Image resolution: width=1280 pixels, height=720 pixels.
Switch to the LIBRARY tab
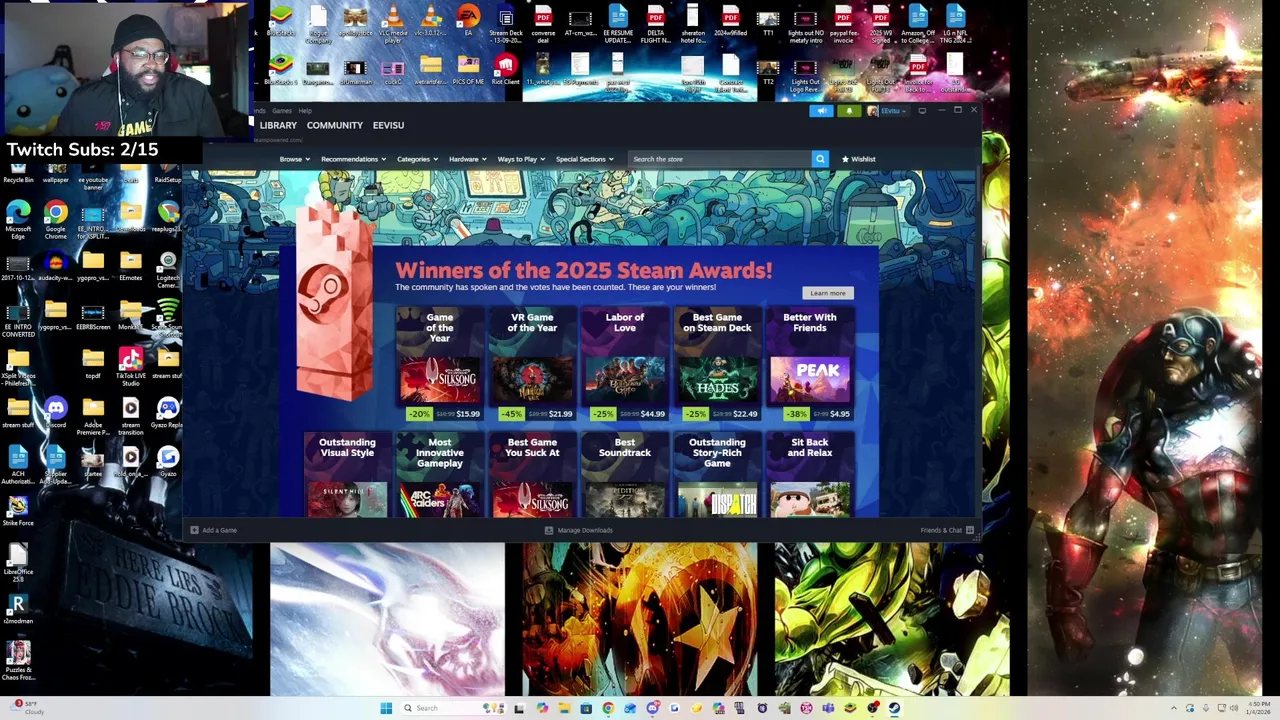pyautogui.click(x=278, y=126)
